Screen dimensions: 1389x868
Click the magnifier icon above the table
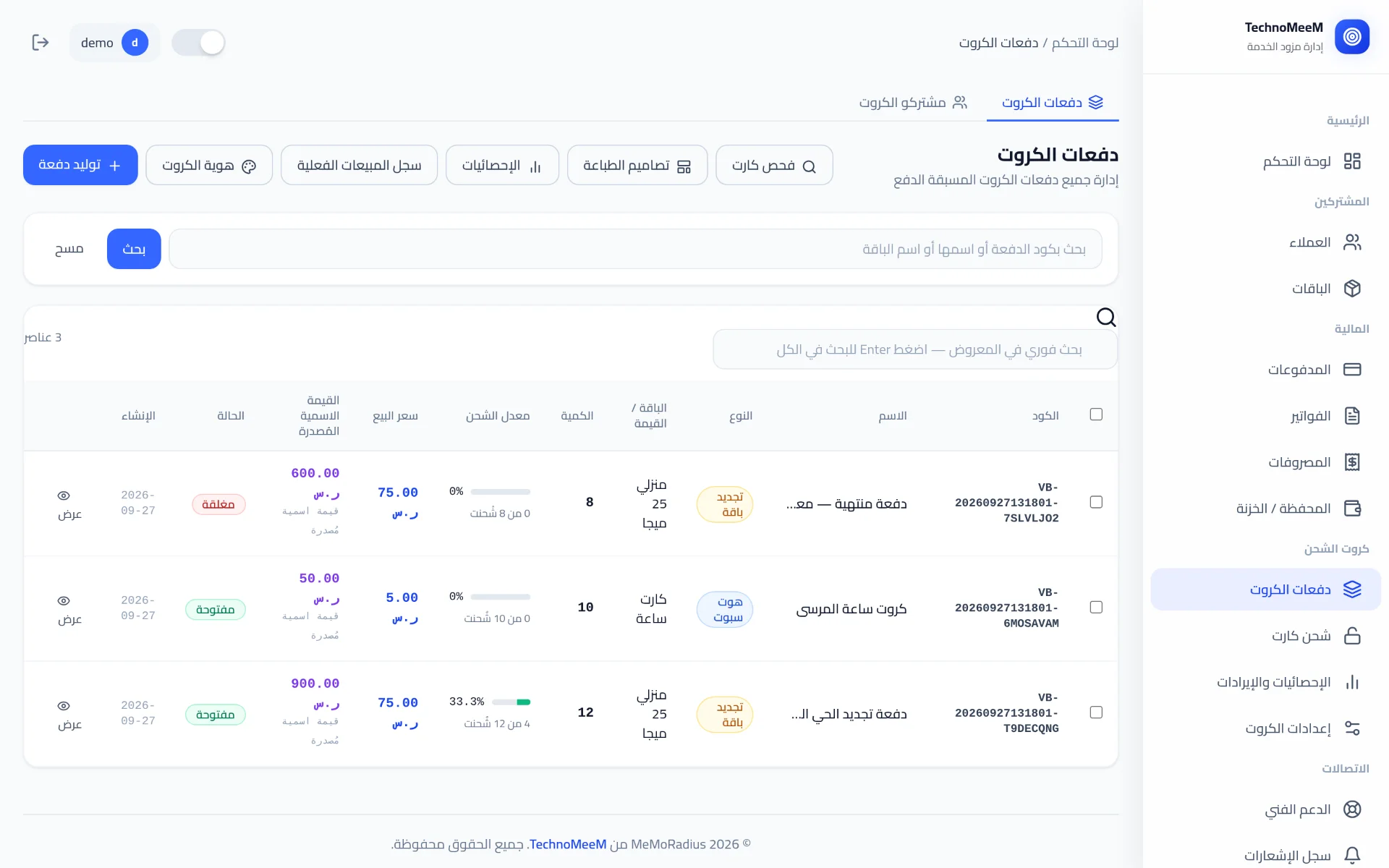[x=1106, y=317]
